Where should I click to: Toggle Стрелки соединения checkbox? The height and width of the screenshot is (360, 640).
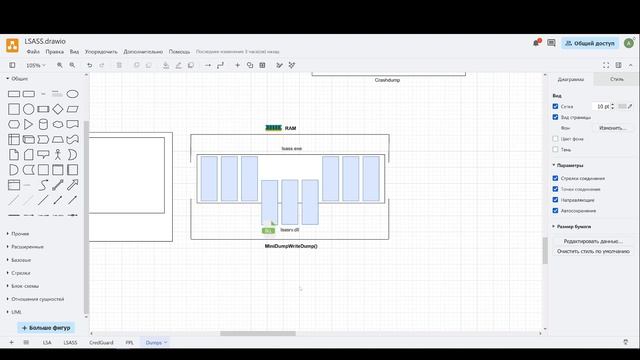click(x=555, y=178)
